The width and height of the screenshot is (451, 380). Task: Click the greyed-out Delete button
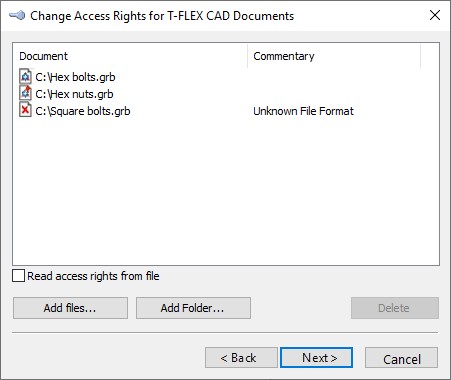[x=395, y=308]
